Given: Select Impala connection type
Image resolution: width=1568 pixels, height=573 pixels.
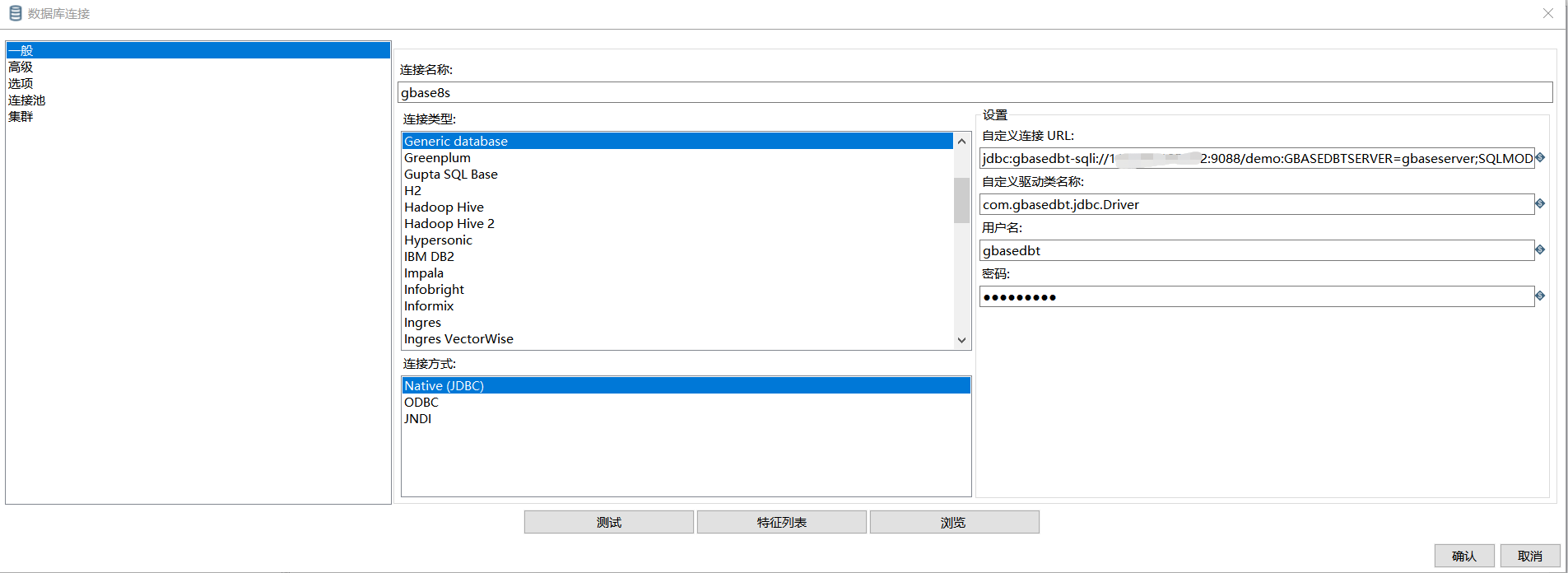Looking at the screenshot, I should [677, 273].
